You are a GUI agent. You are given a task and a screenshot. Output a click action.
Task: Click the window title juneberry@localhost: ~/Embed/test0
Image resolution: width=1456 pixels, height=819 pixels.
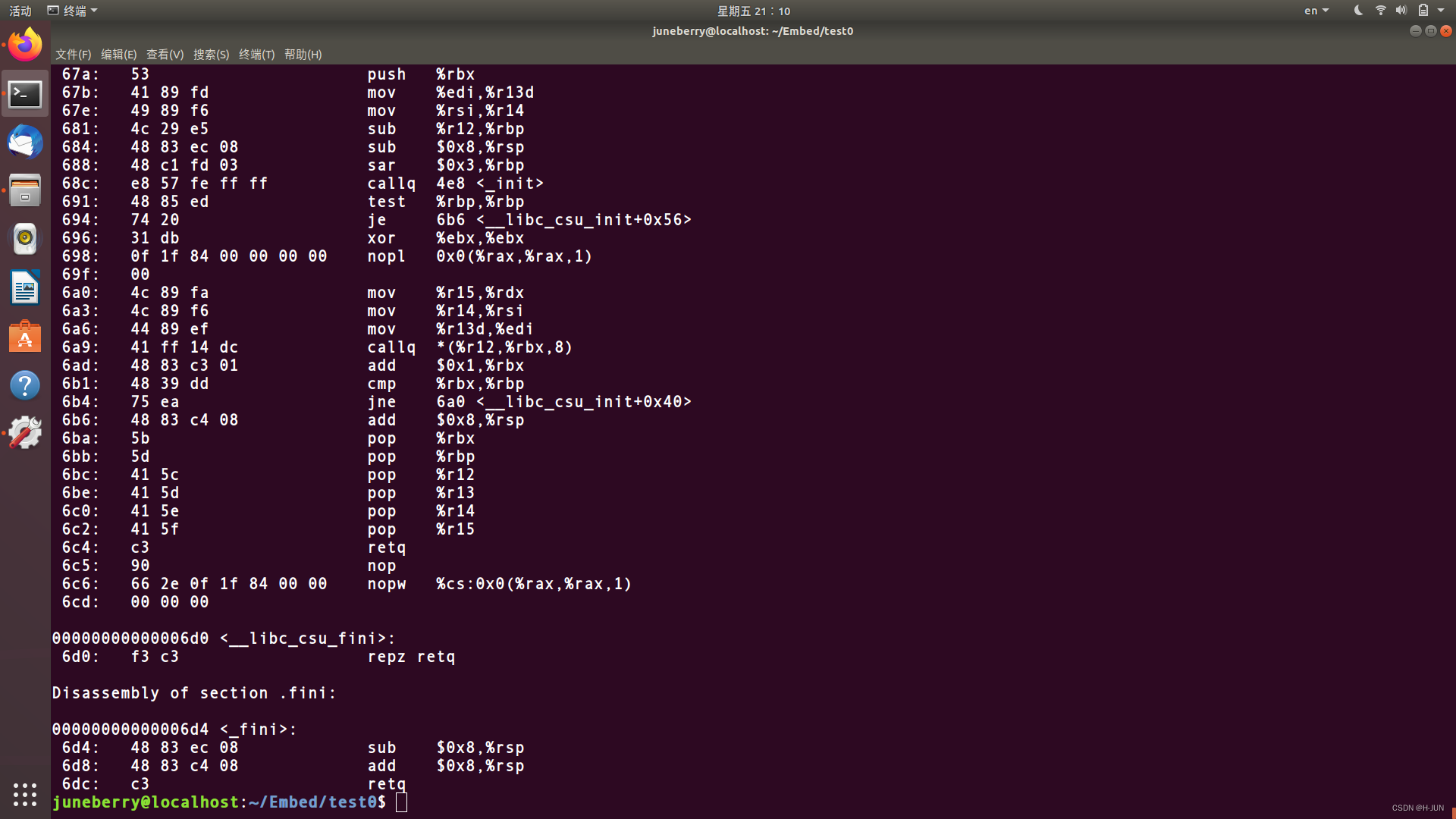752,31
